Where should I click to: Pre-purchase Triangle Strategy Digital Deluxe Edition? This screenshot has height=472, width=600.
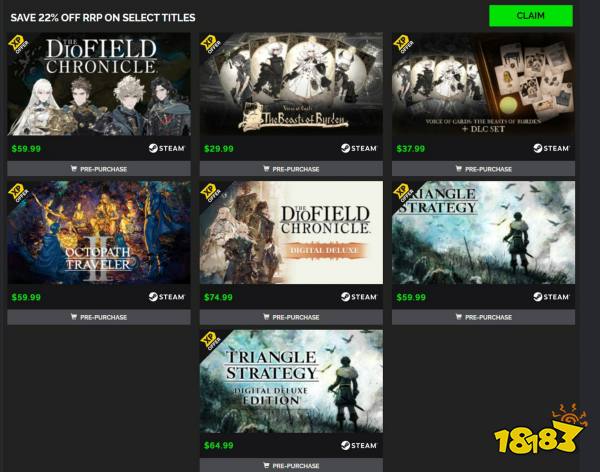(291, 465)
